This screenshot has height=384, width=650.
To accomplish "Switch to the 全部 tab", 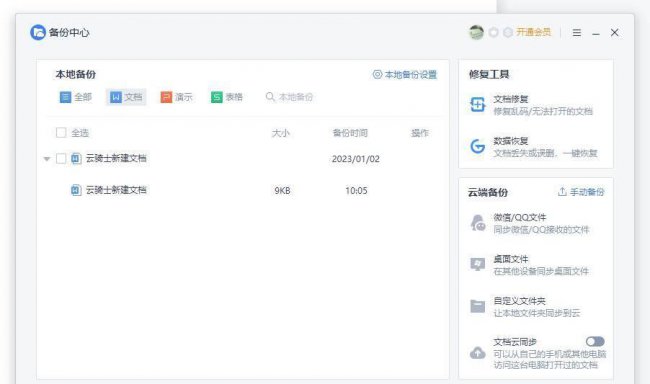I will coord(76,97).
